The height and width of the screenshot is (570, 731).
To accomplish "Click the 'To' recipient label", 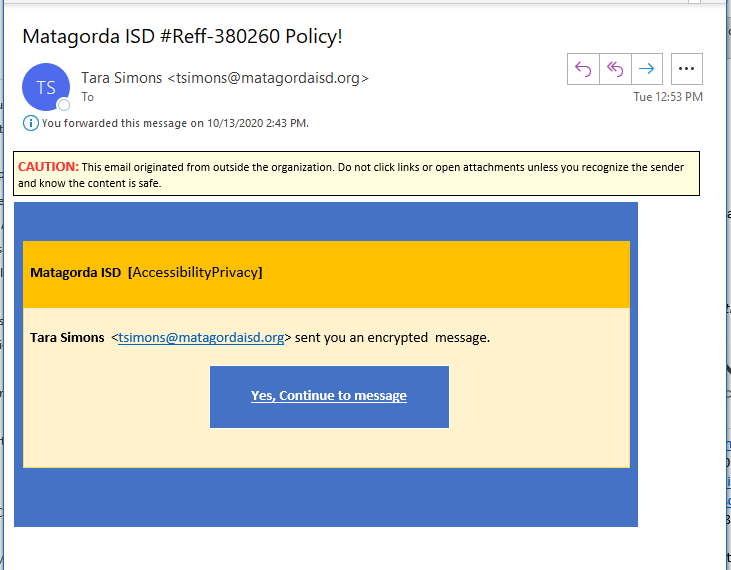I will [x=88, y=97].
